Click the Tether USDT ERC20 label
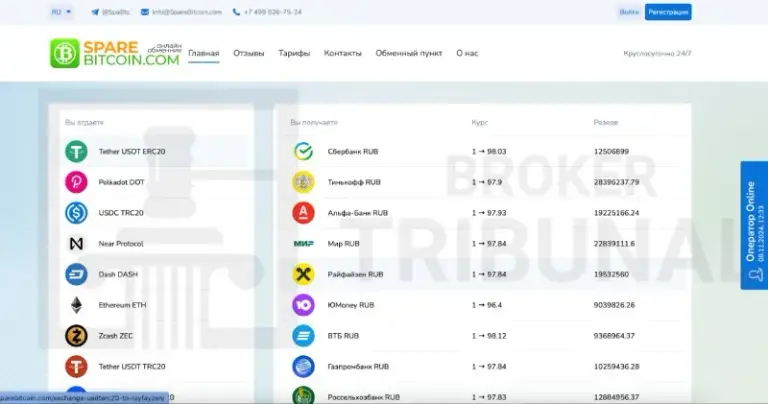 coord(132,152)
